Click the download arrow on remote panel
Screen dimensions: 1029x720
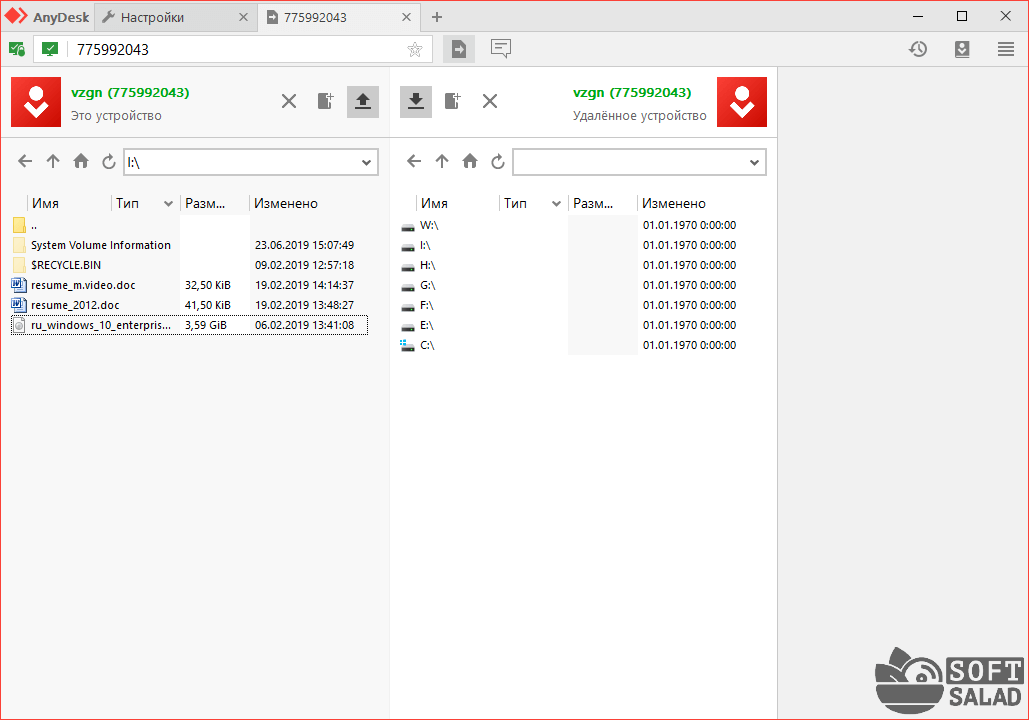pyautogui.click(x=416, y=101)
